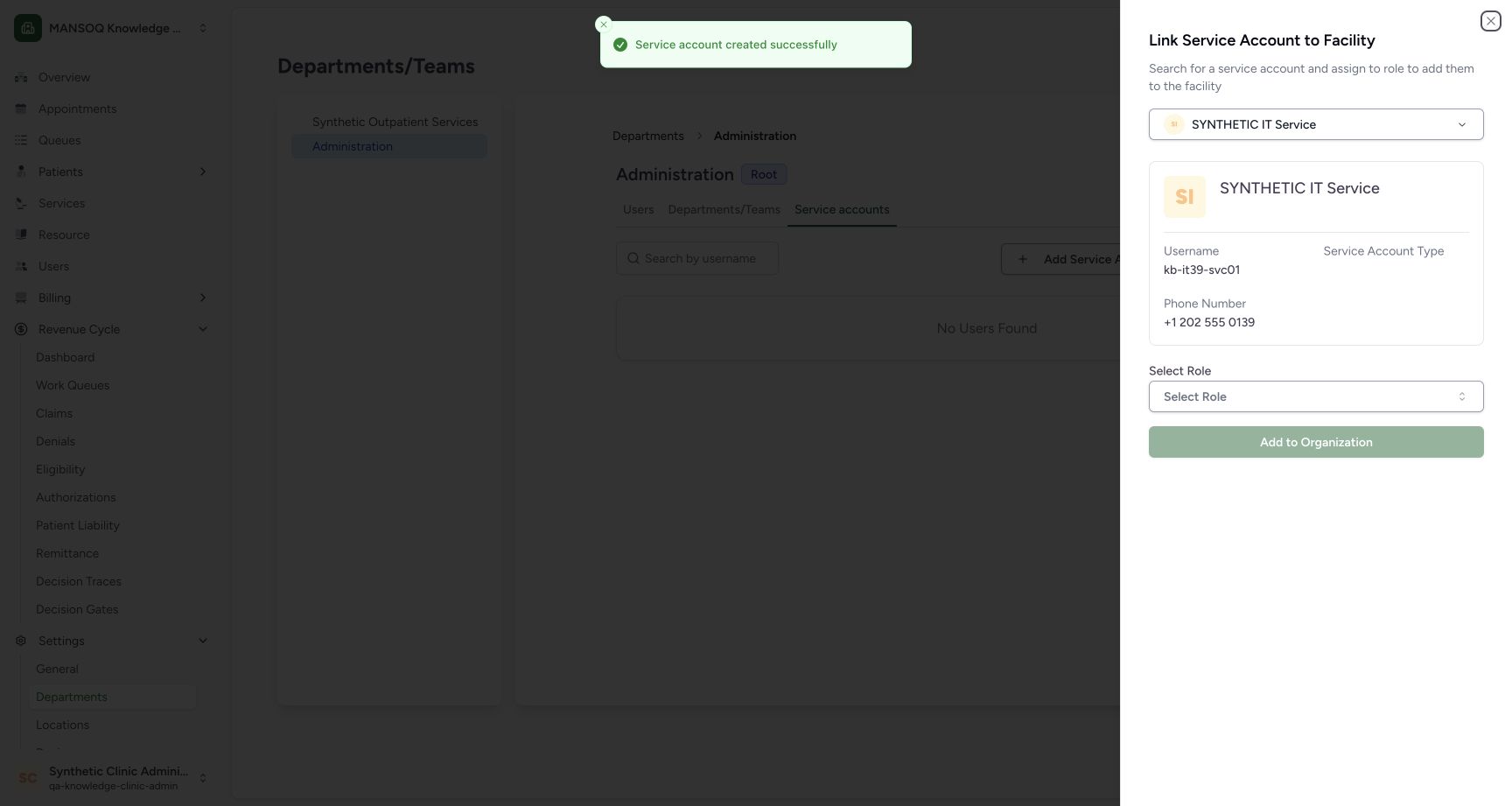Click the Appointments calendar icon
1512x806 pixels.
pyautogui.click(x=21, y=109)
